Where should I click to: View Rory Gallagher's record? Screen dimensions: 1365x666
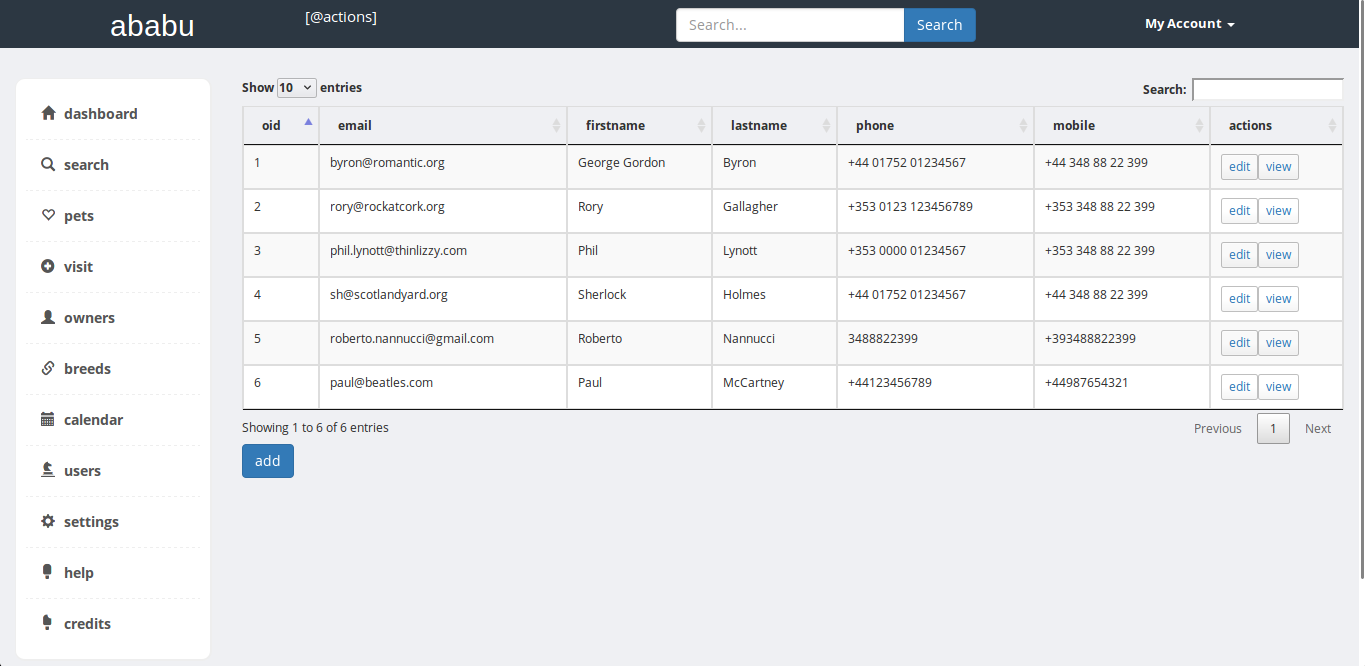click(x=1278, y=211)
